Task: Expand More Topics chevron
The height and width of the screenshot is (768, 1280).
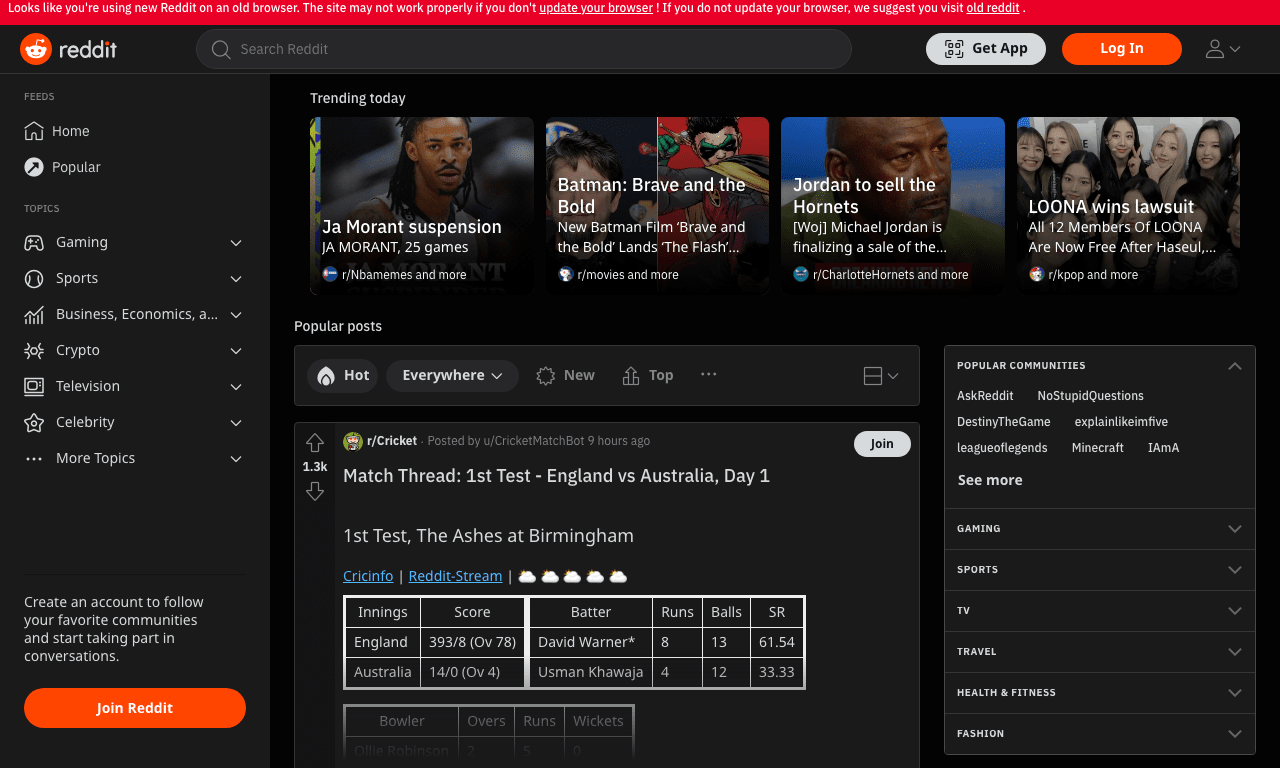Action: (236, 459)
